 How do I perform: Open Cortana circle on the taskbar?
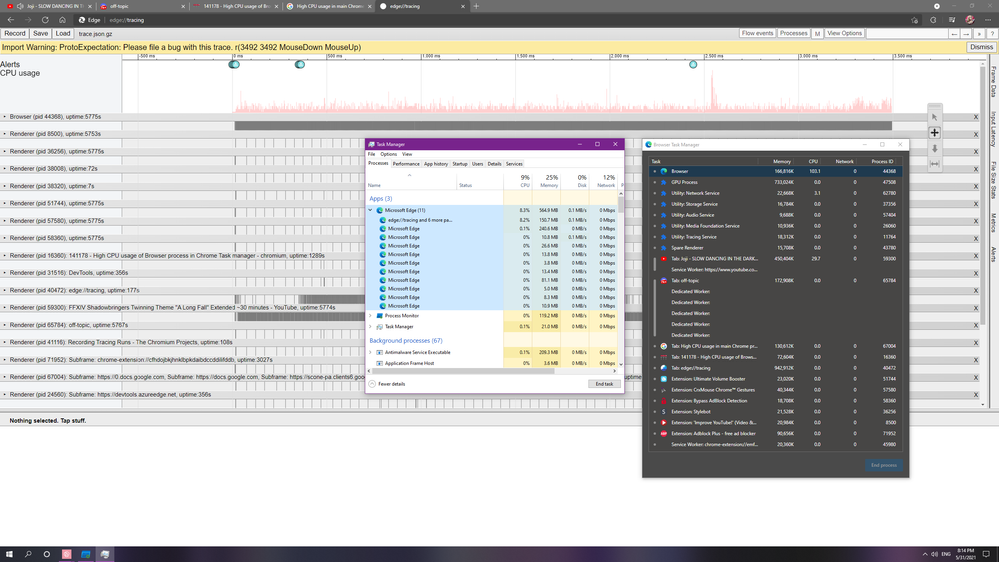(47, 554)
